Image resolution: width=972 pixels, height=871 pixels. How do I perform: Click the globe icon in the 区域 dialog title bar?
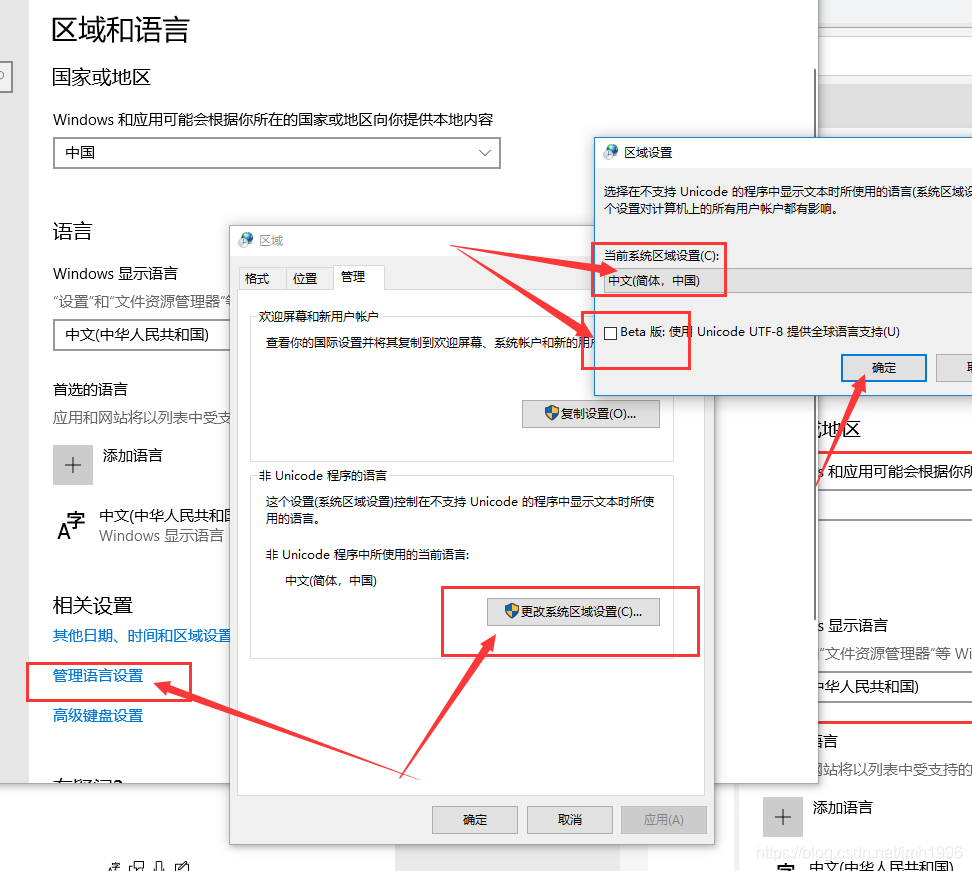coord(245,239)
